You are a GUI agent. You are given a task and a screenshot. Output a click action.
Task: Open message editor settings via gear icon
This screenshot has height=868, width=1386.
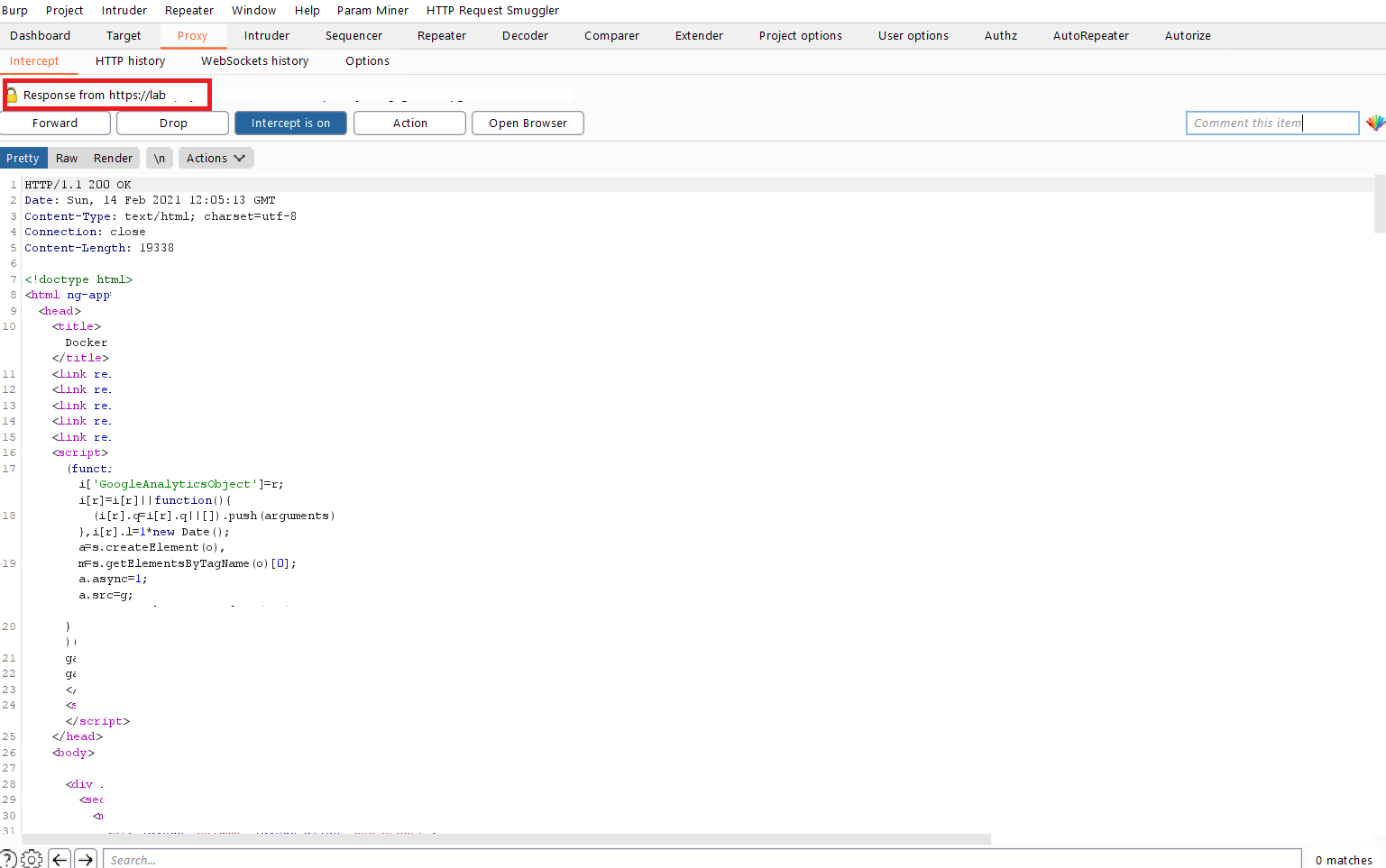pos(32,859)
